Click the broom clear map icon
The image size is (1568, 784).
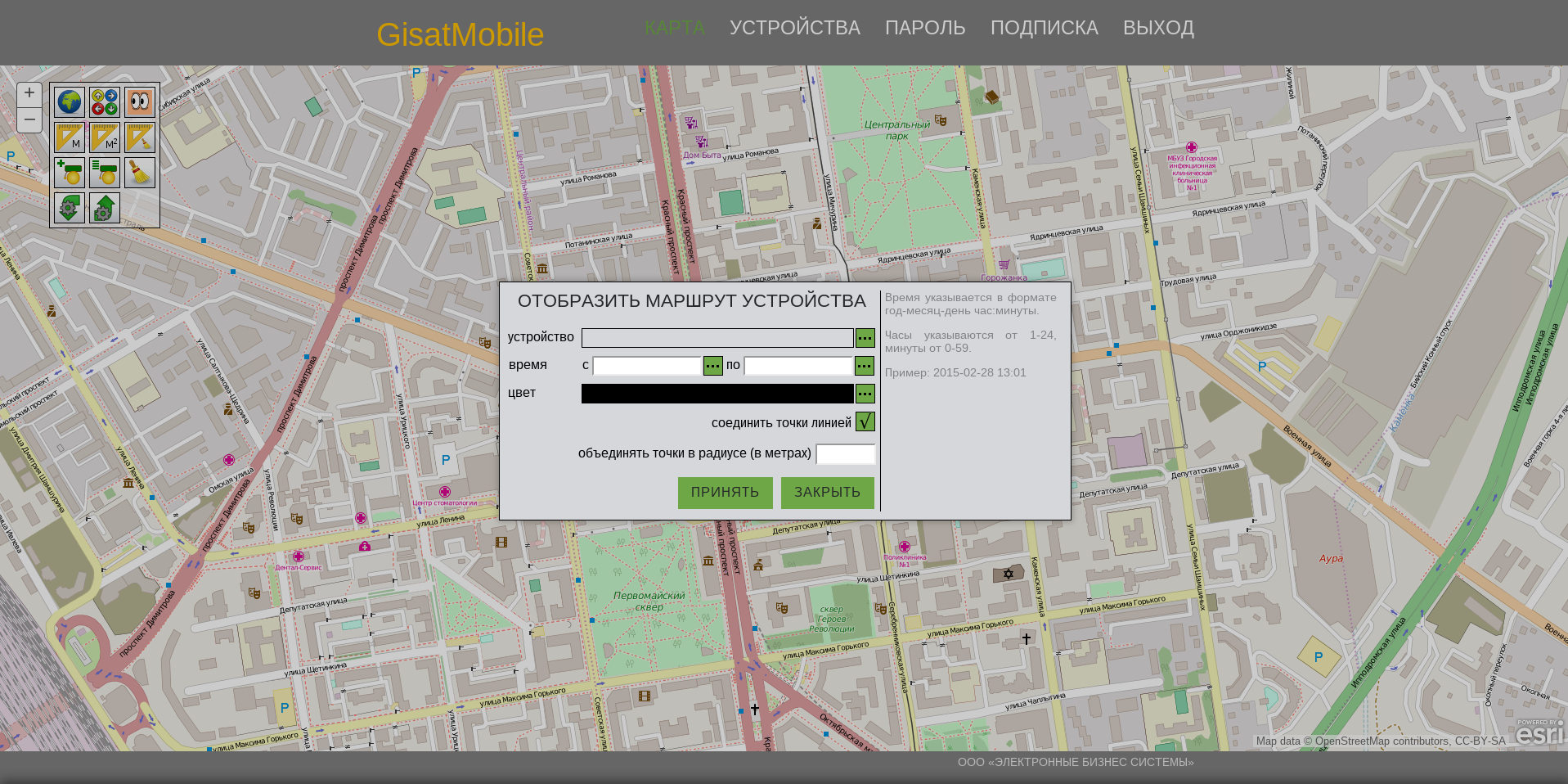[x=140, y=173]
